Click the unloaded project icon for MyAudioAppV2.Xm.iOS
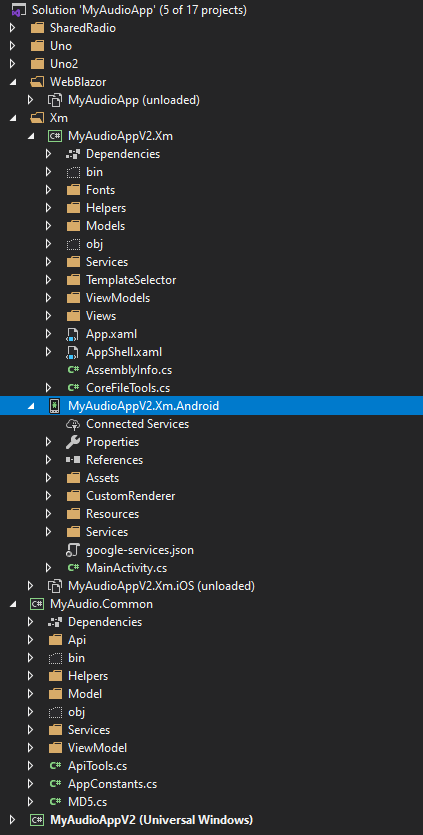The height and width of the screenshot is (835, 423). click(55, 586)
